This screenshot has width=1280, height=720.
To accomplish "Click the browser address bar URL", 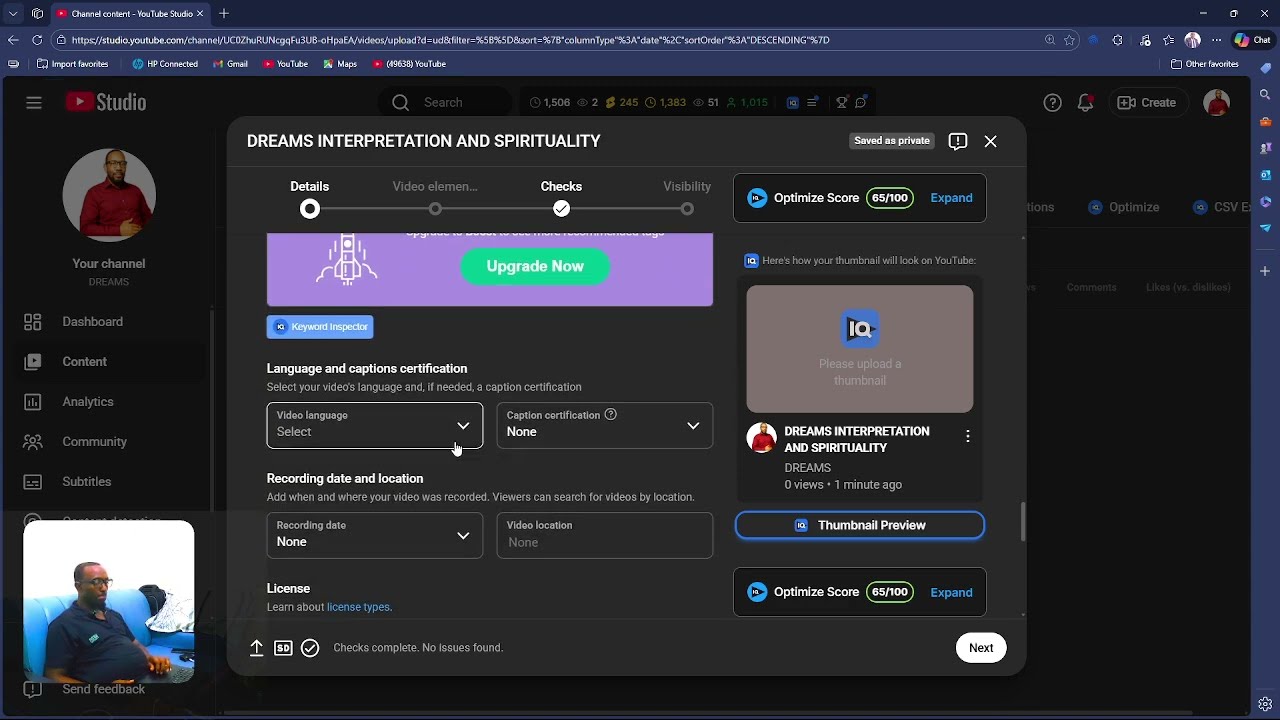I will point(450,40).
